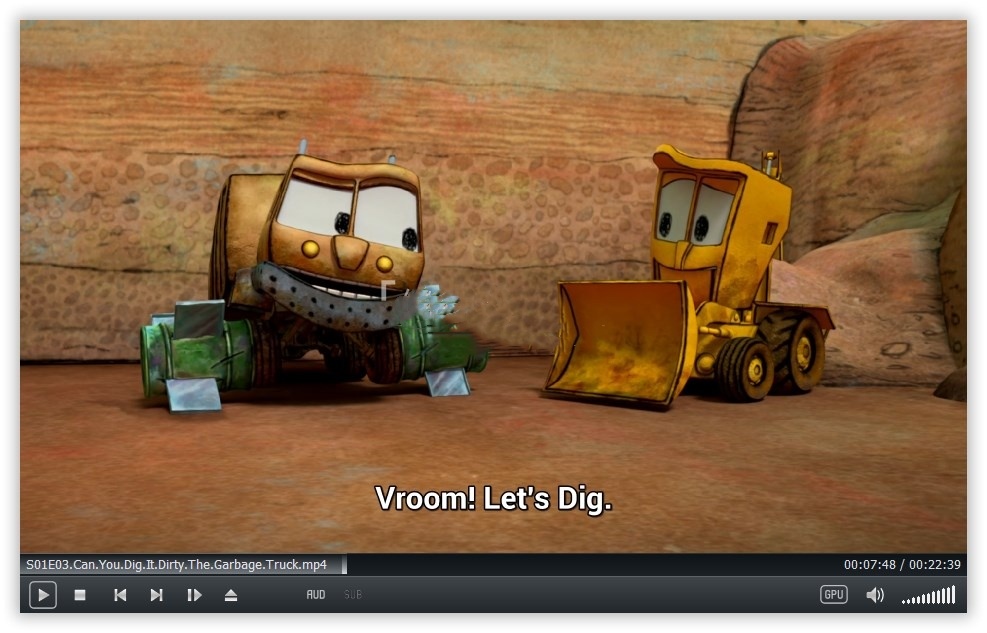This screenshot has height=633, width=987.
Task: Stop playback with the square button
Action: coord(80,595)
